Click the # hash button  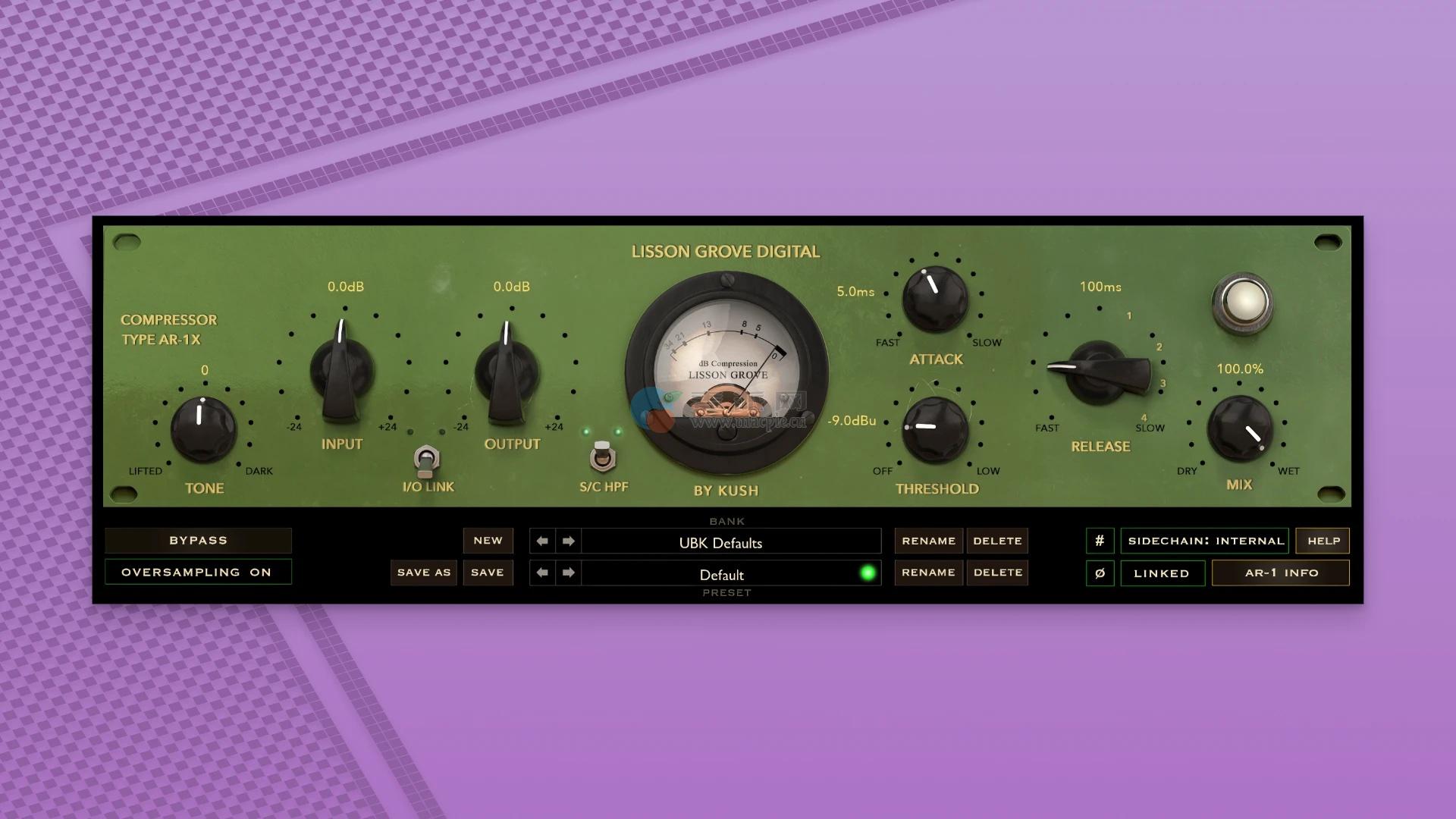(1100, 541)
